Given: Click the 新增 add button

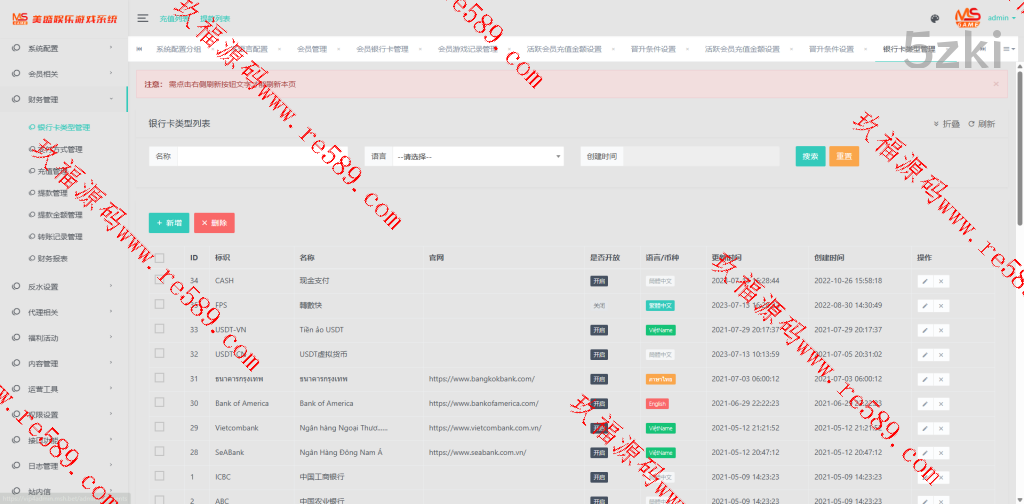Looking at the screenshot, I should click(168, 223).
